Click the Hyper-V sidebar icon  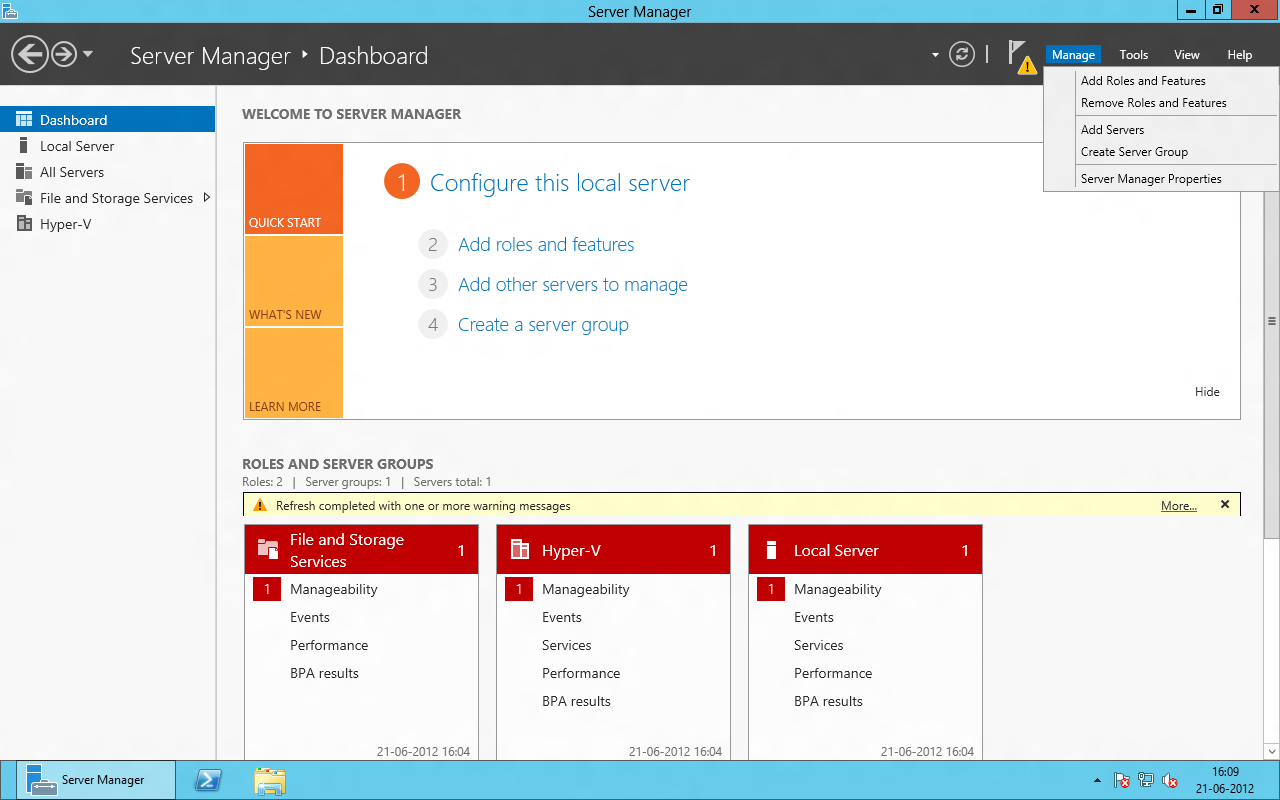click(24, 223)
